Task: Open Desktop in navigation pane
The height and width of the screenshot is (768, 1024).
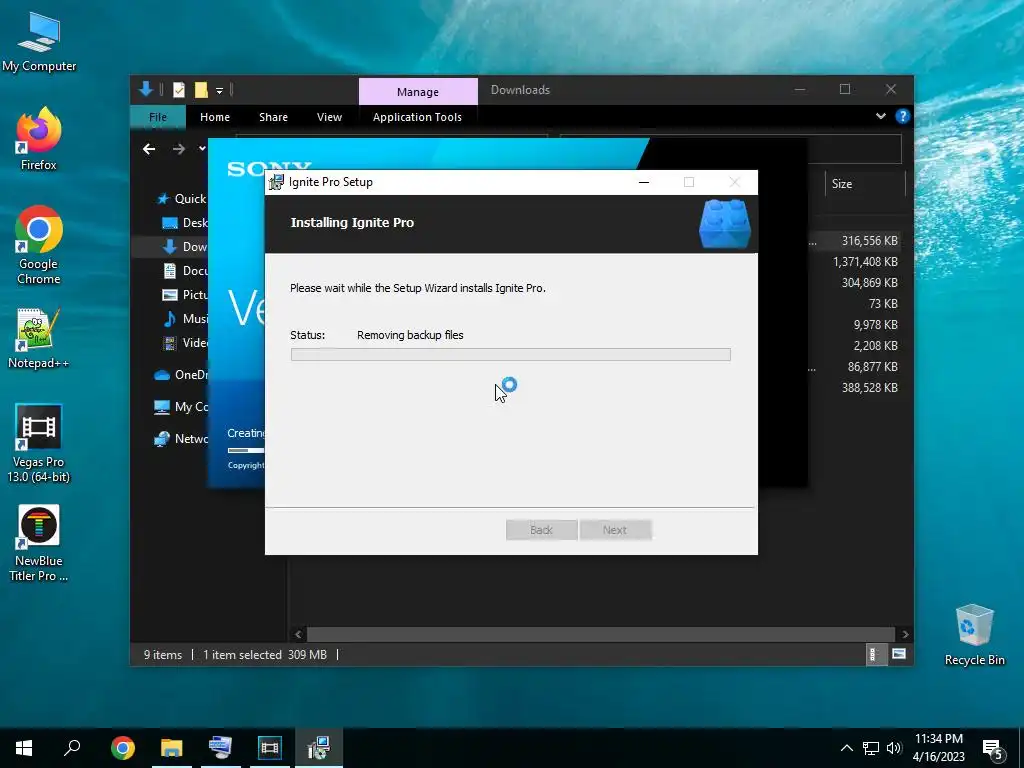Action: coord(185,223)
